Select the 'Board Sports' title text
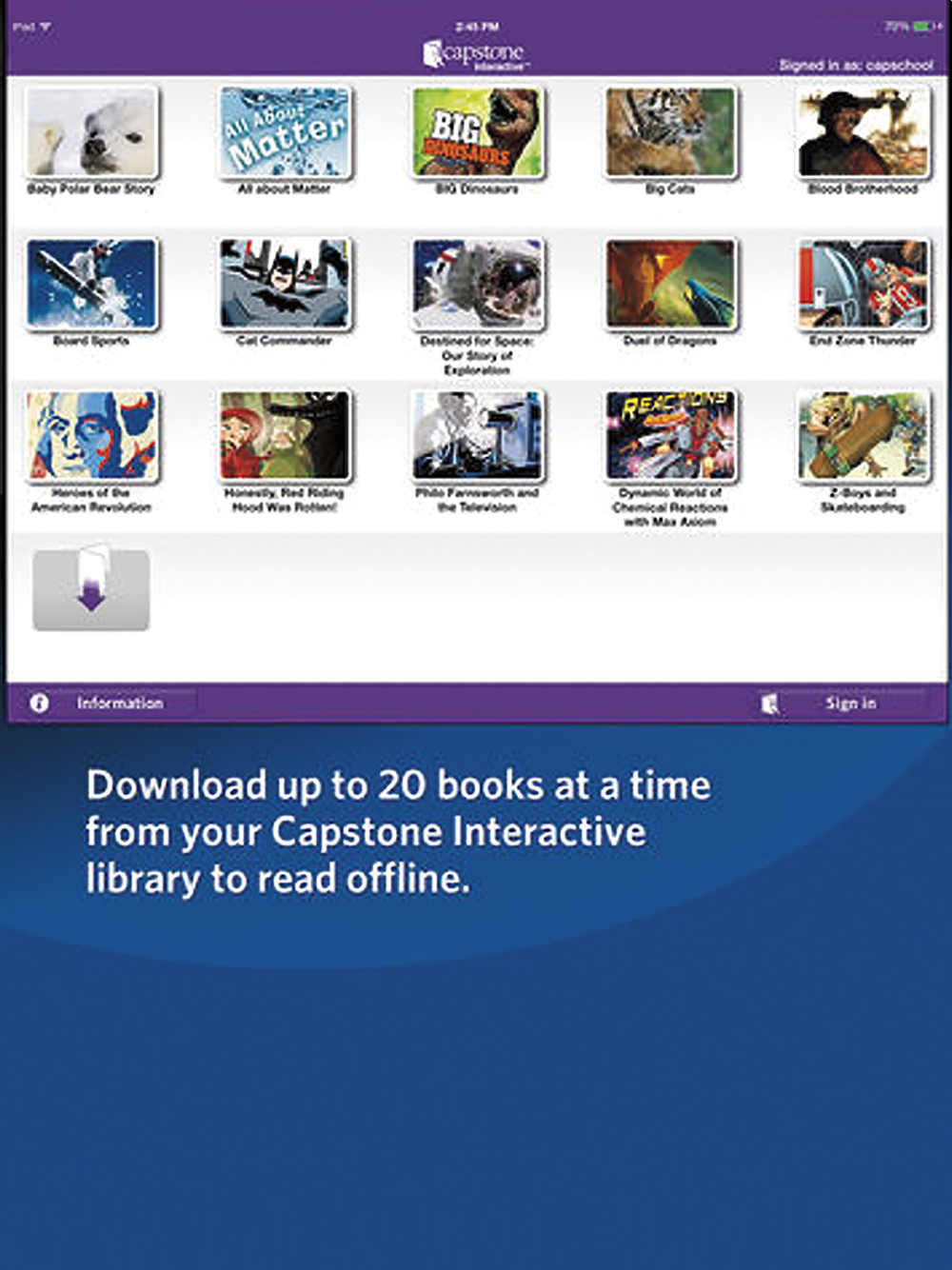 pos(91,341)
